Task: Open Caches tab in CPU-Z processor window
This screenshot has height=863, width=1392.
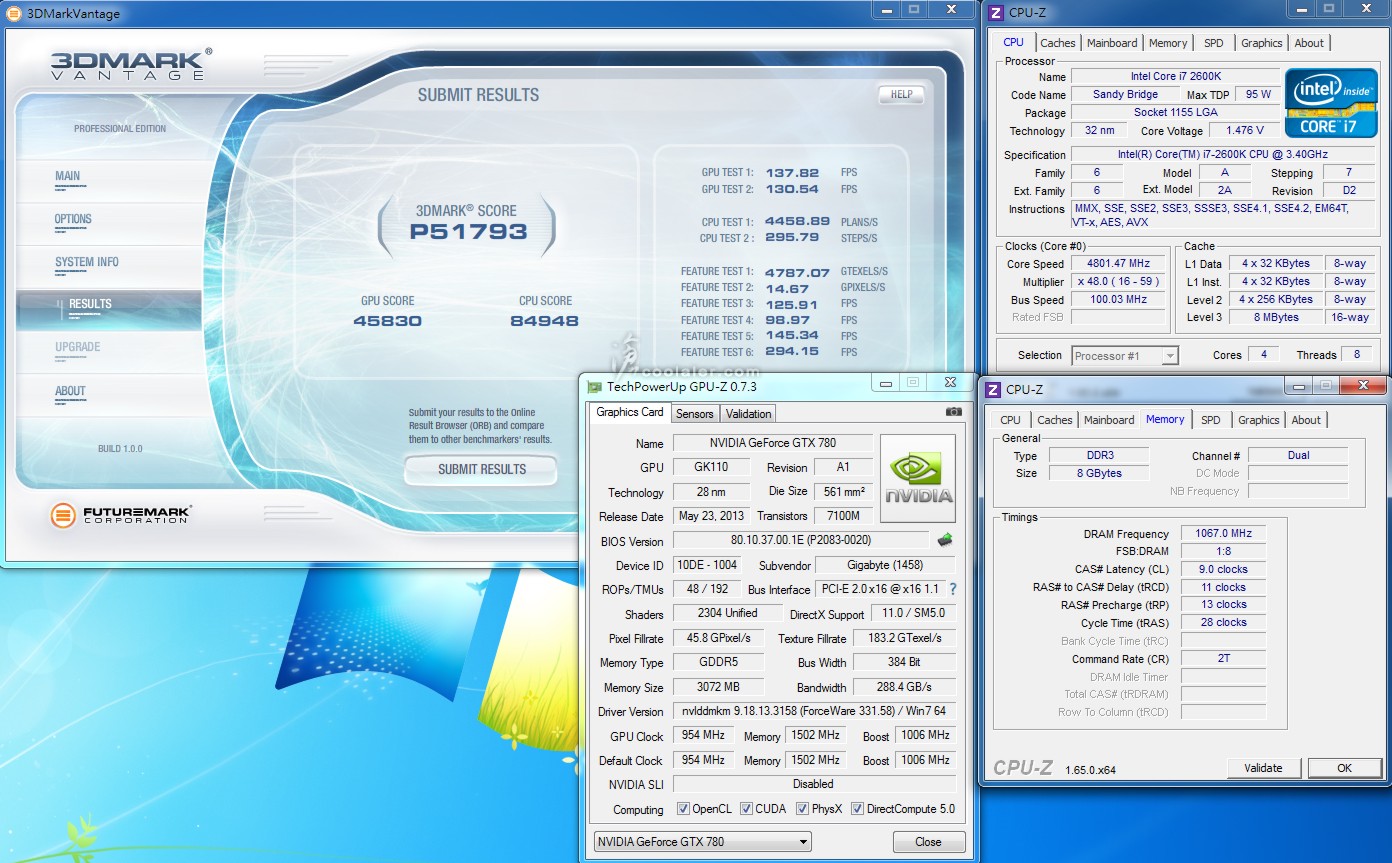Action: (1058, 43)
